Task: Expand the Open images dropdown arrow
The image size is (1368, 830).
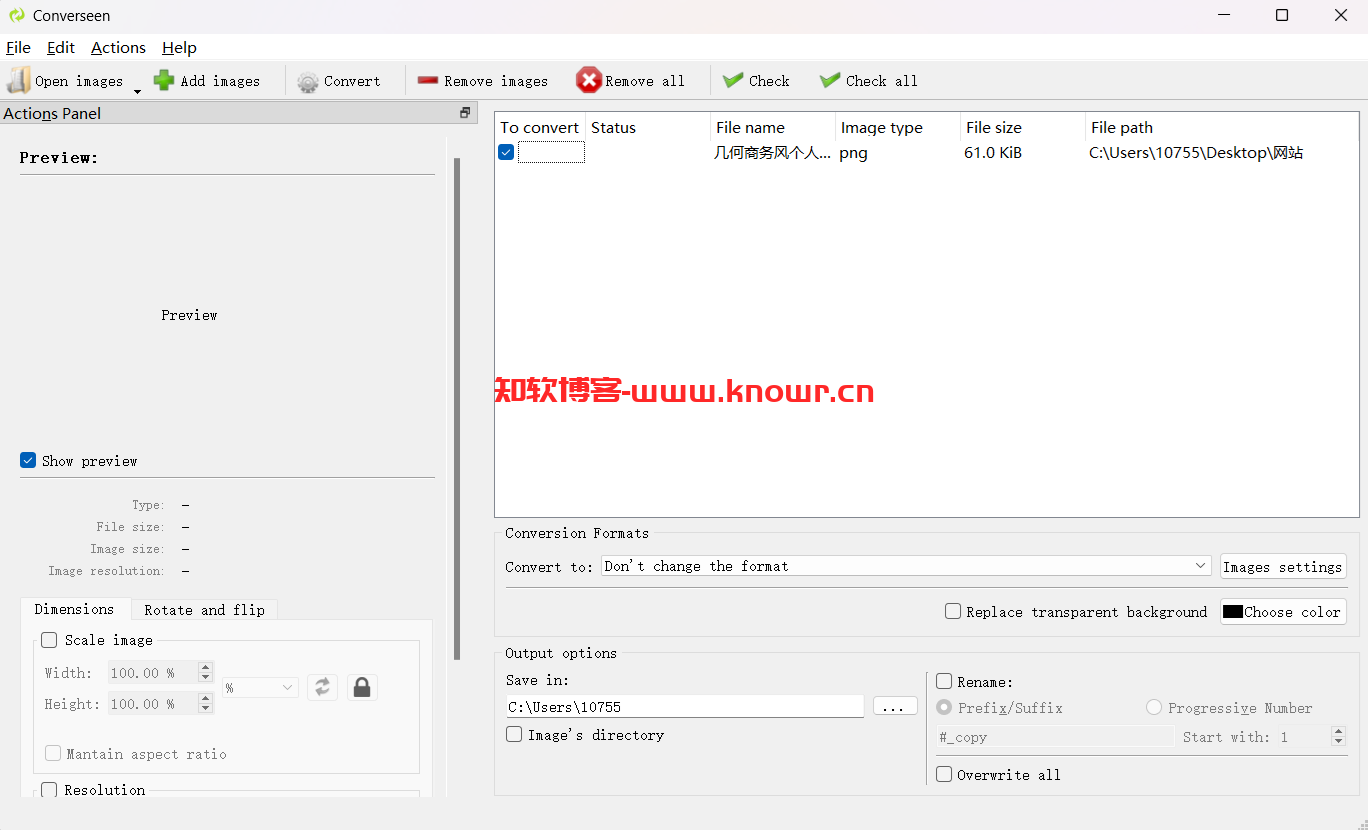Action: [x=137, y=91]
